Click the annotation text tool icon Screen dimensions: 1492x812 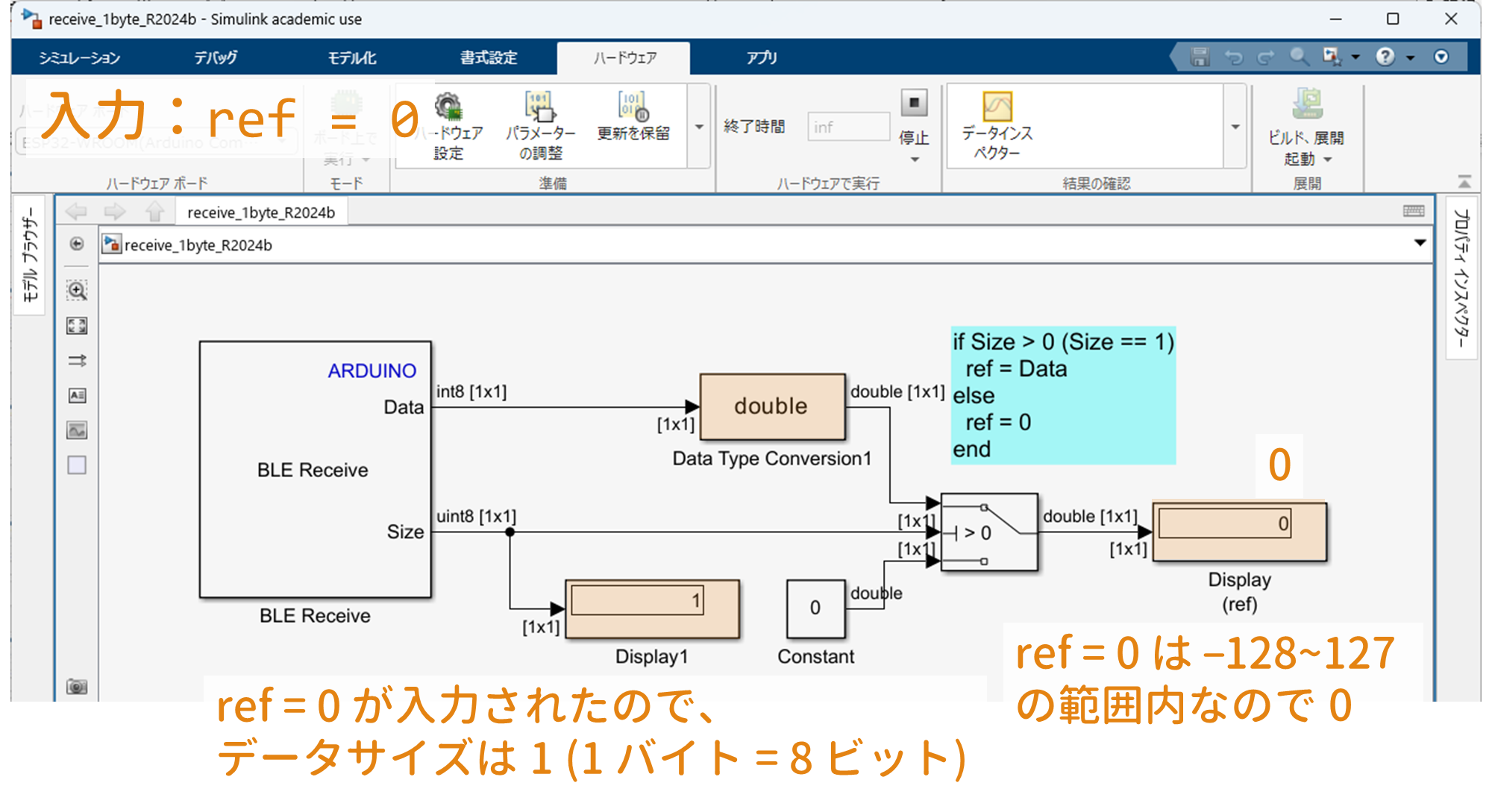(x=77, y=395)
